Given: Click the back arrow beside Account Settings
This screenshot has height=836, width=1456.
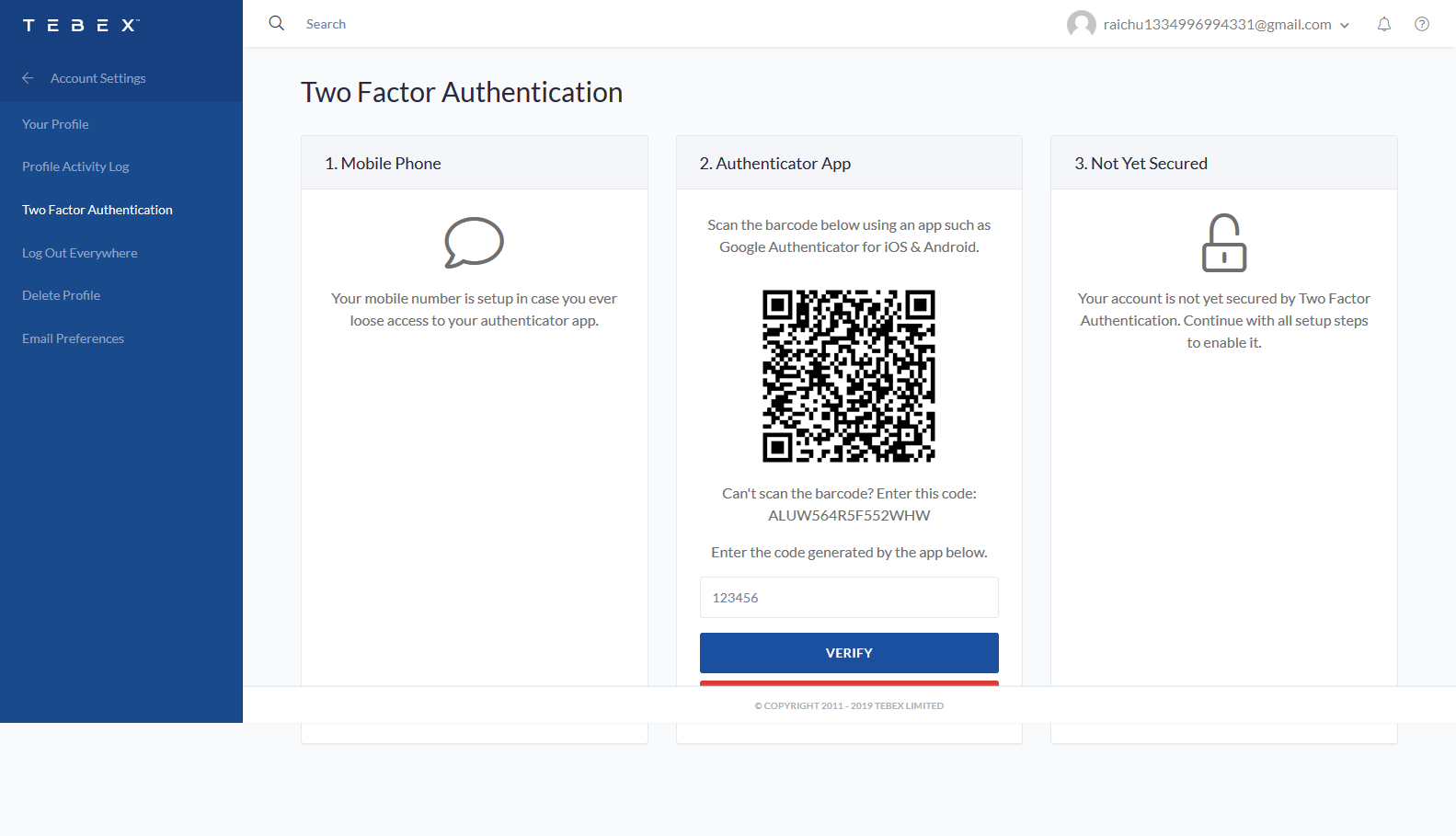Looking at the screenshot, I should (29, 78).
